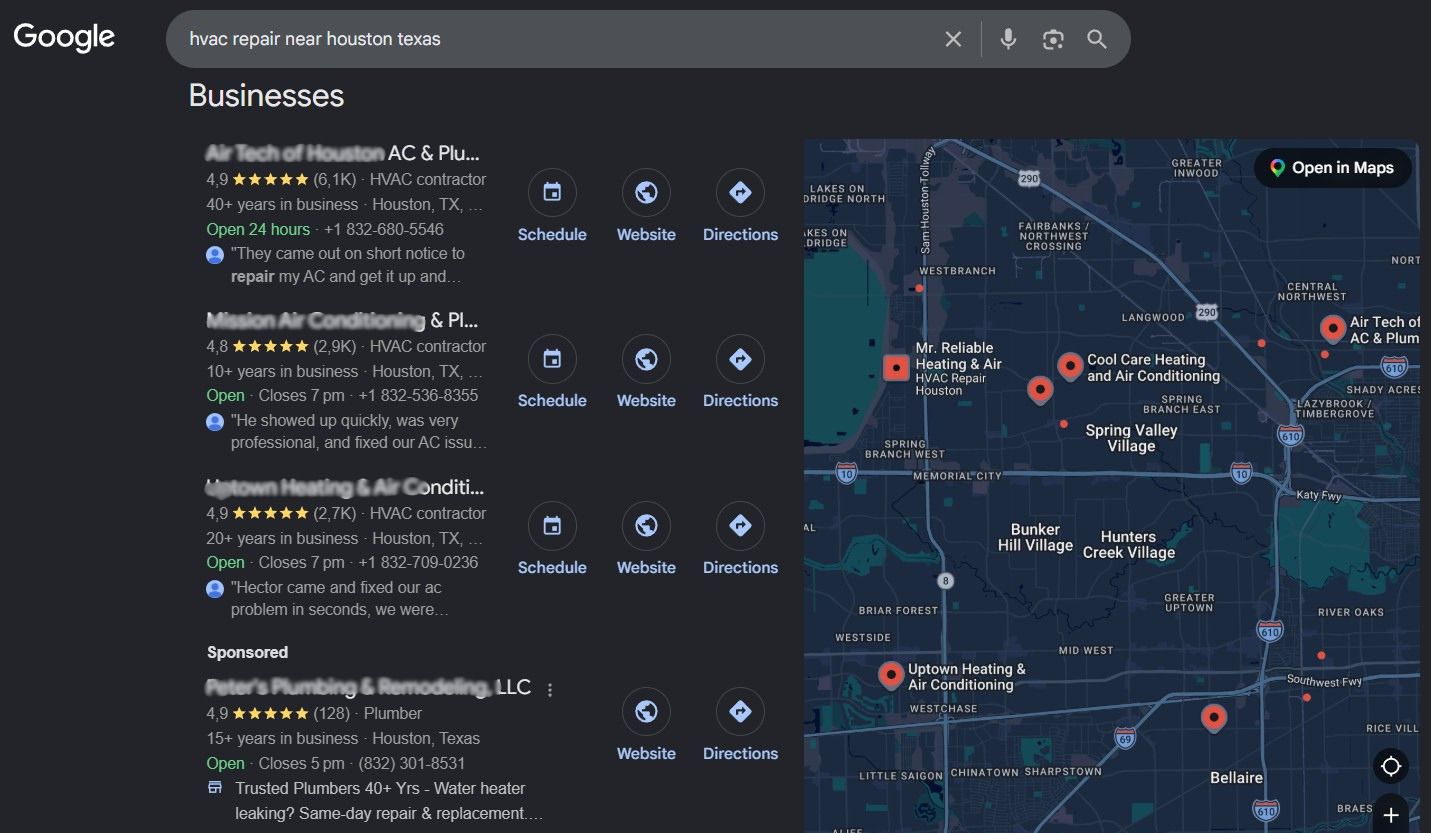
Task: Click map pin for Air Tech of AC & Plumbing
Action: pyautogui.click(x=1332, y=328)
